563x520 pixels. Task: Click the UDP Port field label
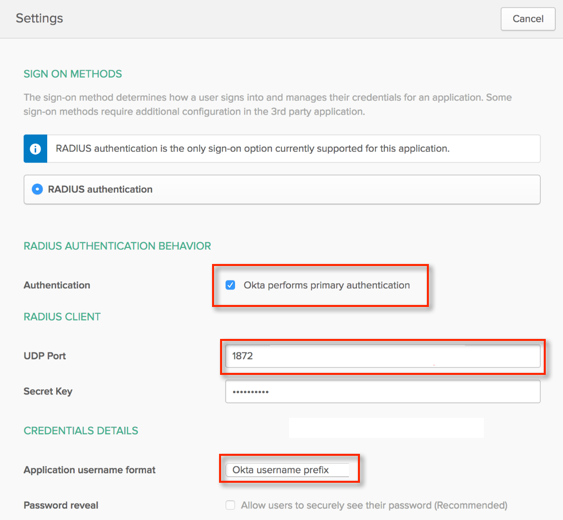coord(45,356)
